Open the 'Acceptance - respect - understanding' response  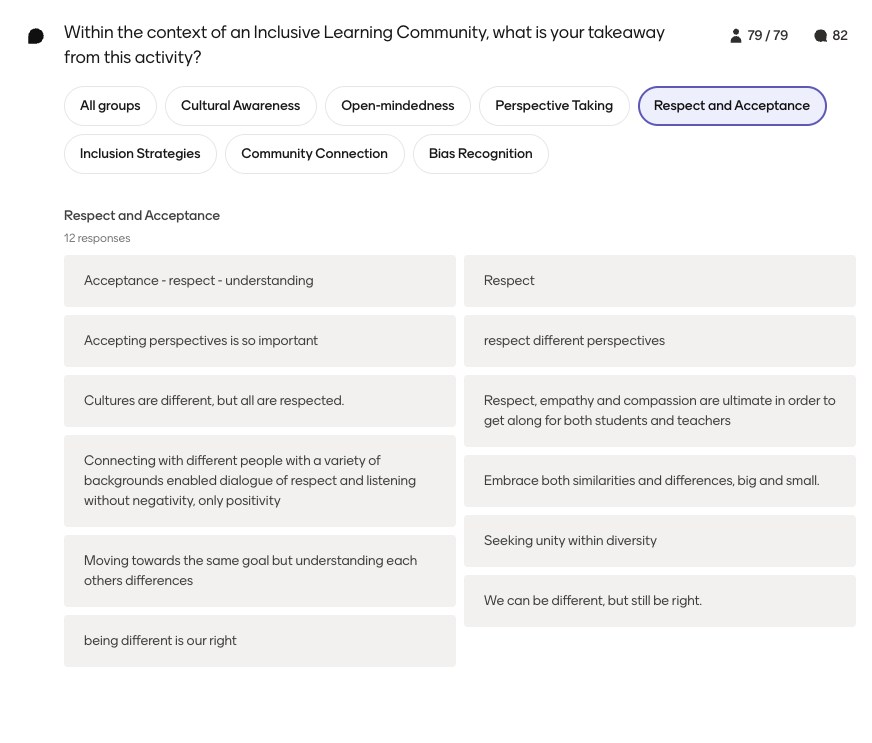(x=260, y=281)
